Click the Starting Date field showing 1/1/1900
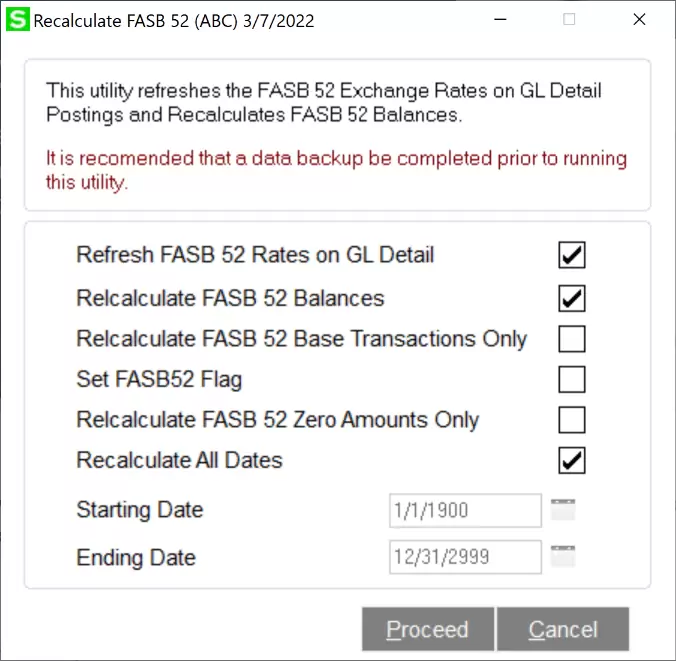676x661 pixels. [x=464, y=511]
